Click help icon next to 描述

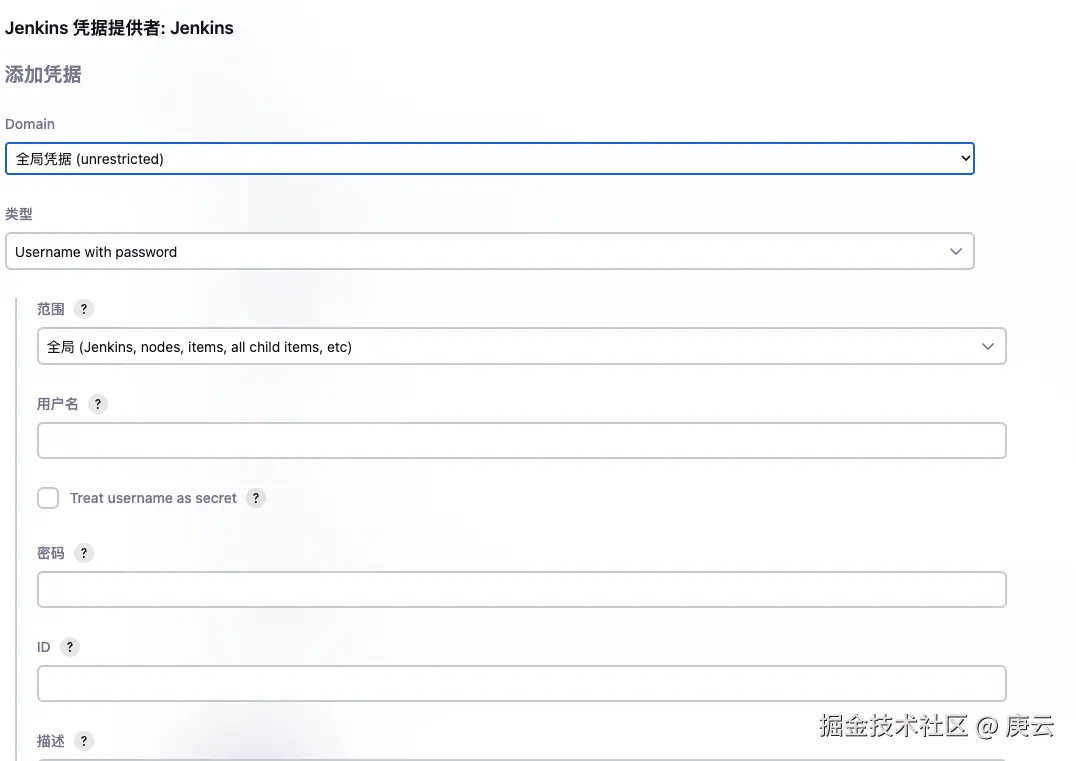pyautogui.click(x=84, y=741)
